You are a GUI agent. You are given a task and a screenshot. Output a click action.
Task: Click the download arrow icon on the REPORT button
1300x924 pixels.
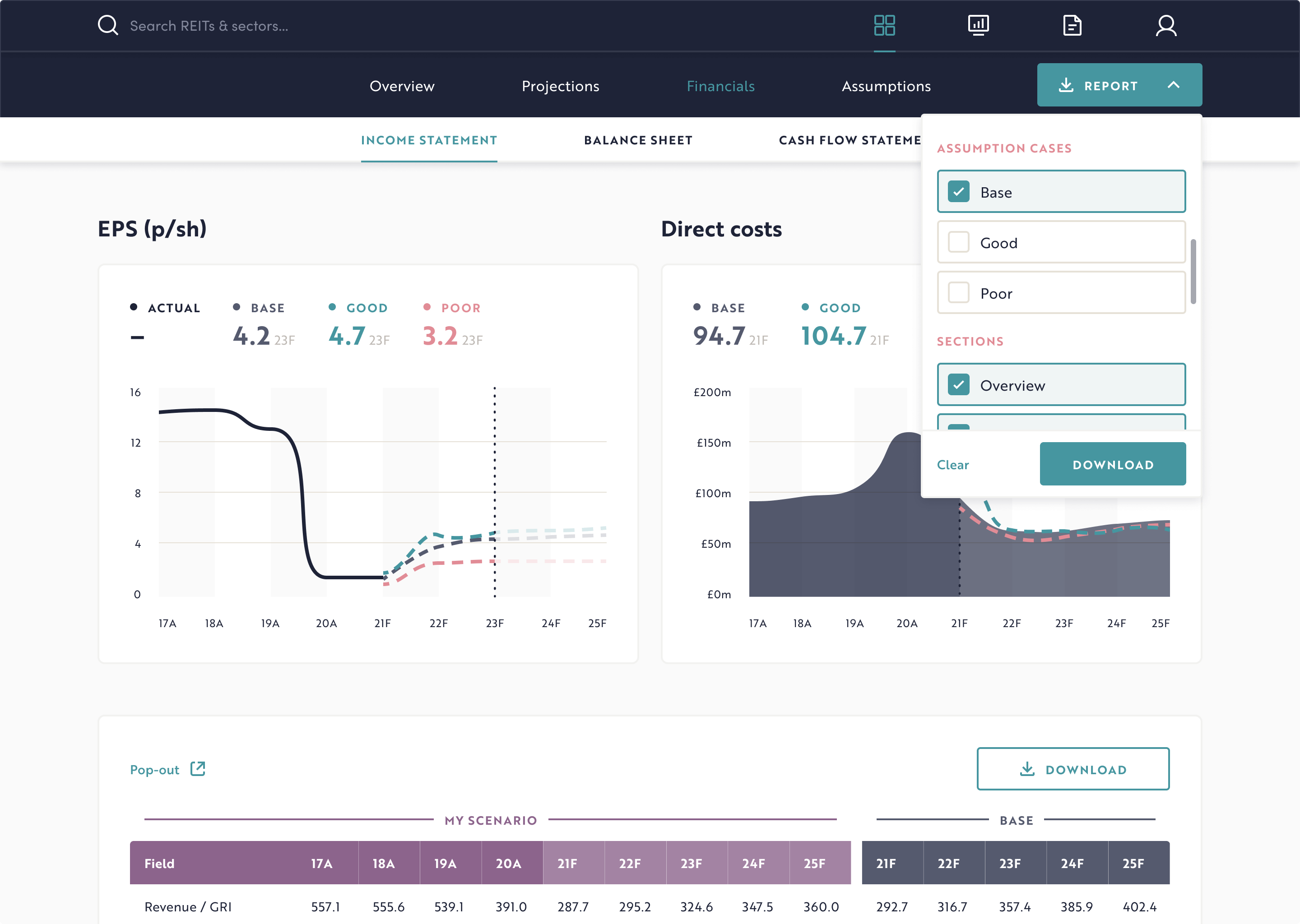[x=1067, y=85]
